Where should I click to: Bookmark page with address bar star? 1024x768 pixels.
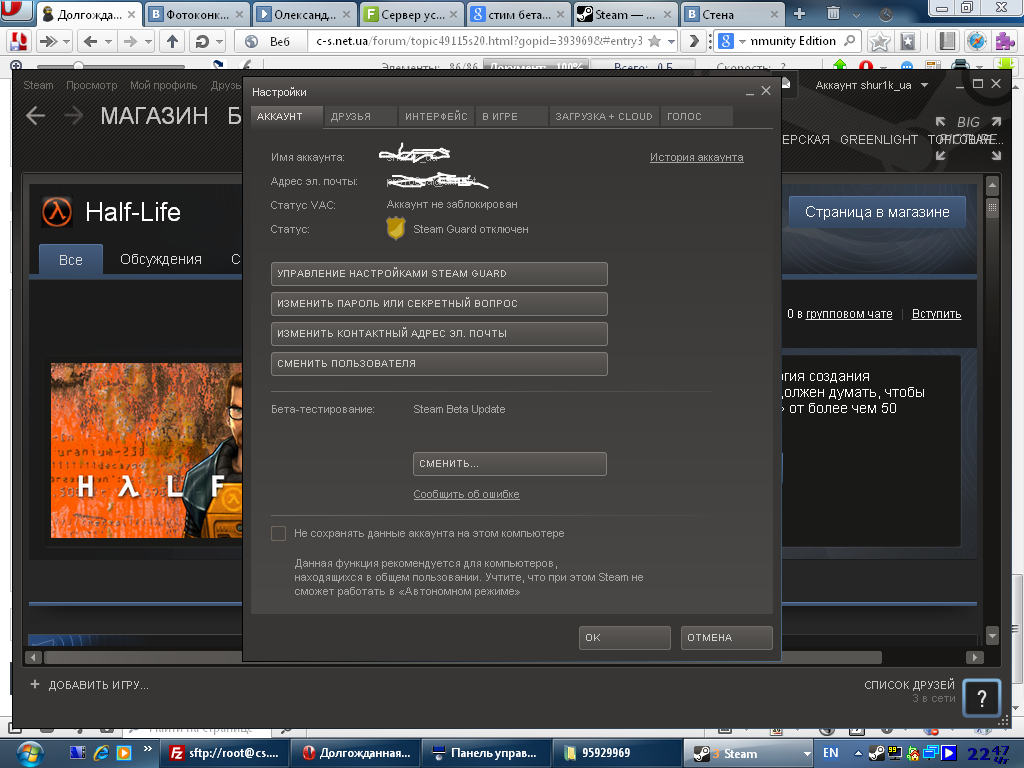point(654,41)
